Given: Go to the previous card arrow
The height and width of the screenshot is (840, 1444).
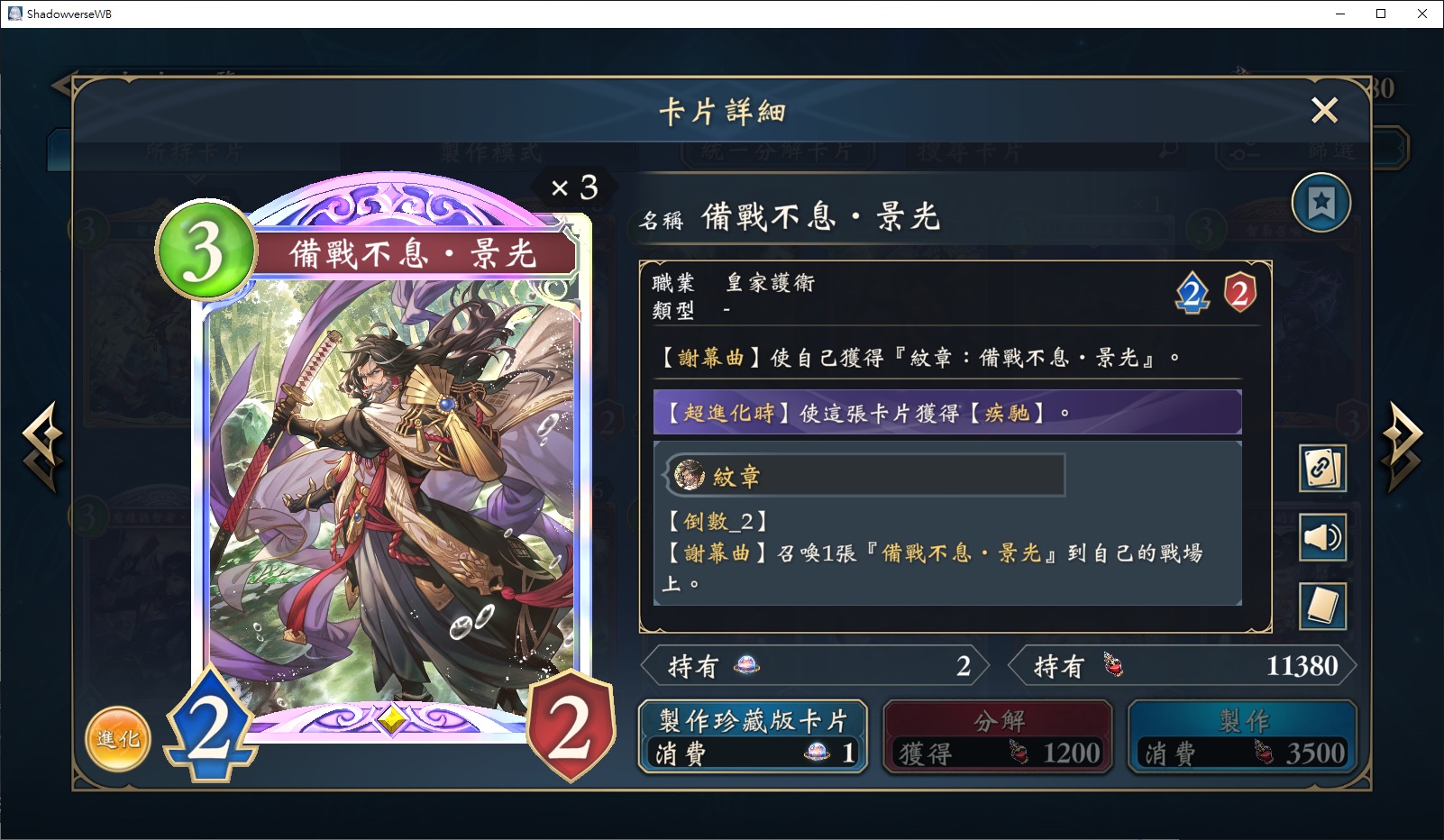Looking at the screenshot, I should [42, 447].
